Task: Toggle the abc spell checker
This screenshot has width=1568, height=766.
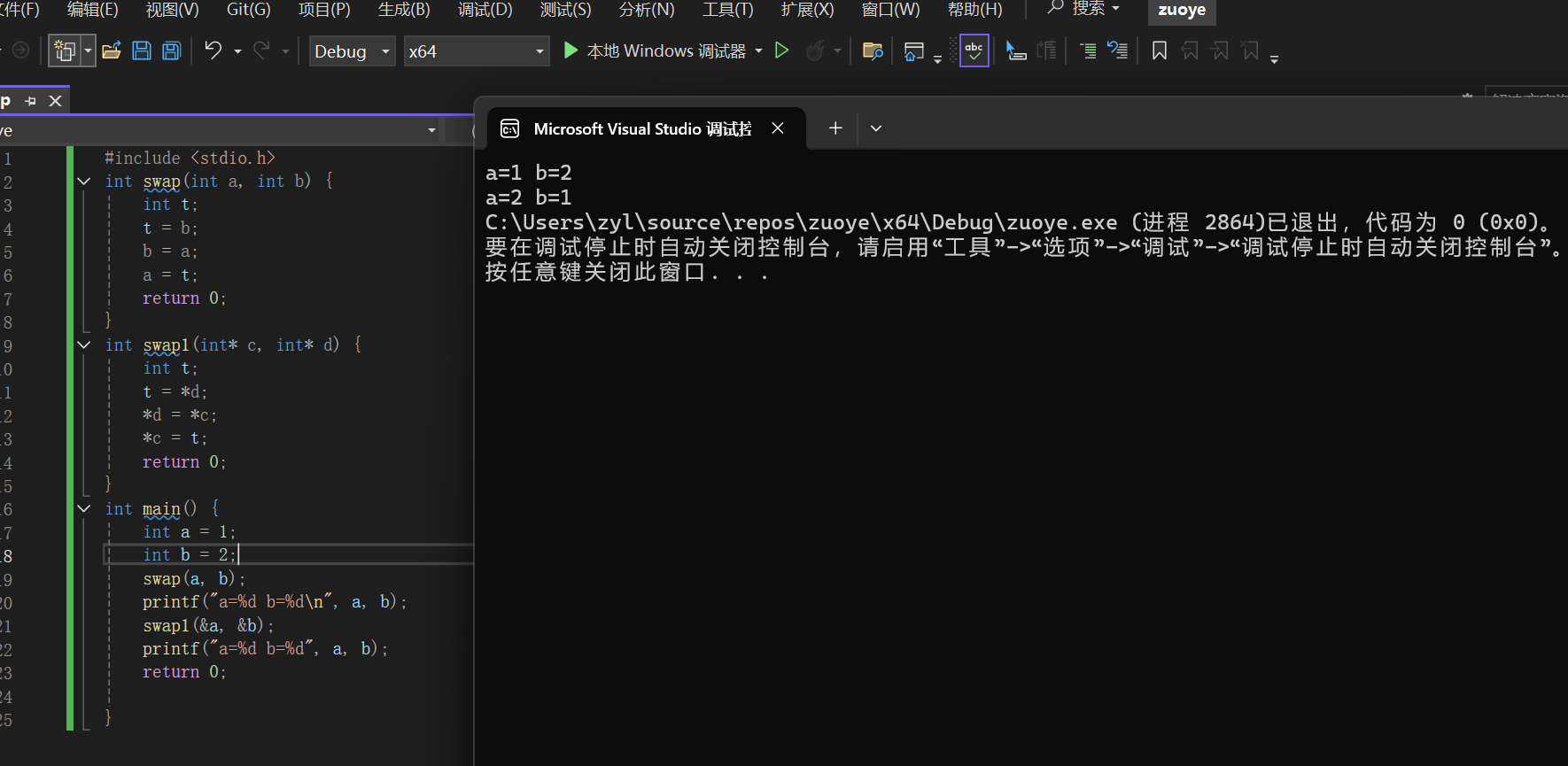Action: click(974, 51)
